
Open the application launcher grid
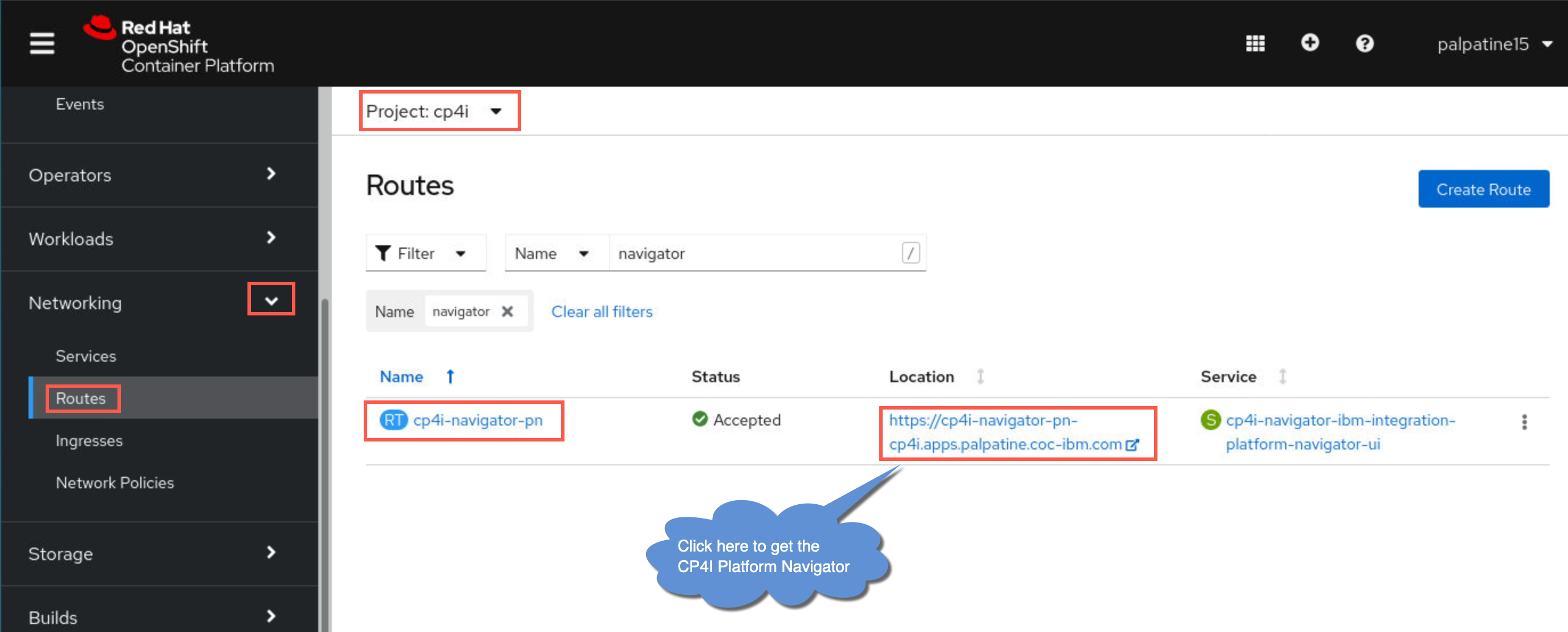(1255, 44)
